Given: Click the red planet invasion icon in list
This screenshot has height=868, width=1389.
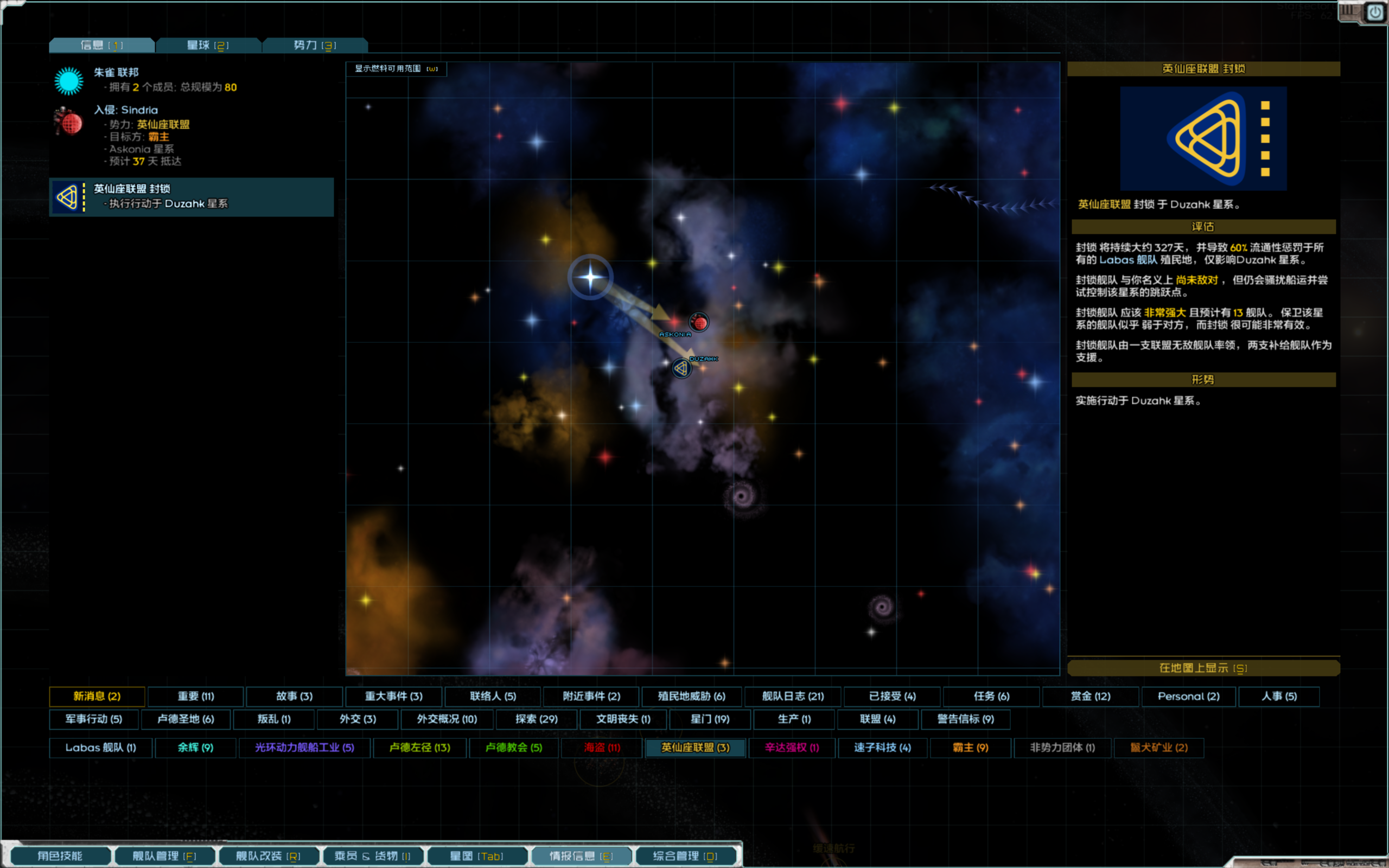Looking at the screenshot, I should (x=69, y=122).
